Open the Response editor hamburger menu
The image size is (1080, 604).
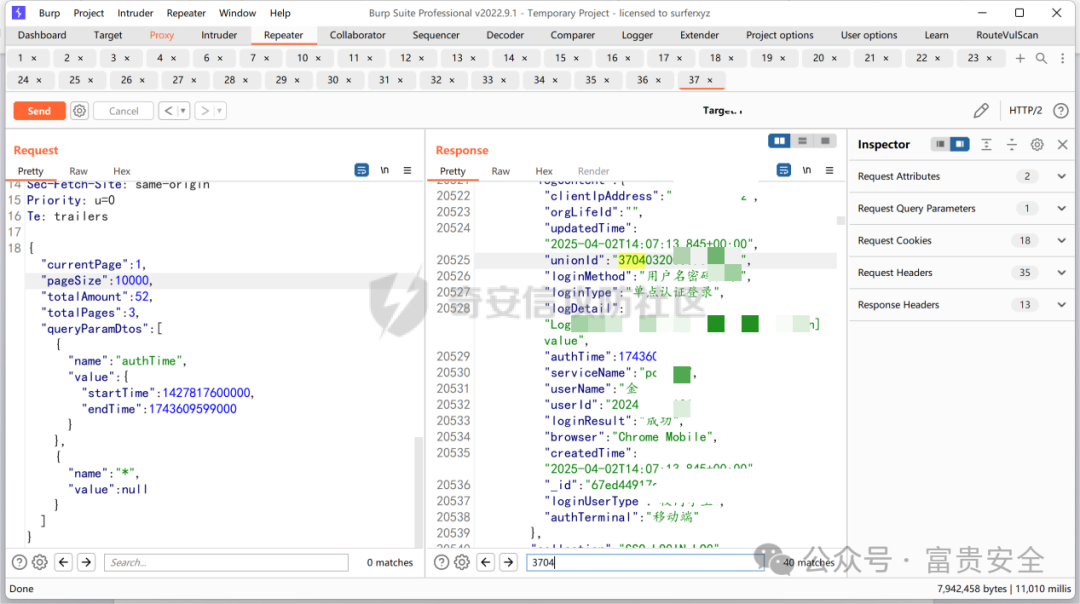tap(829, 170)
